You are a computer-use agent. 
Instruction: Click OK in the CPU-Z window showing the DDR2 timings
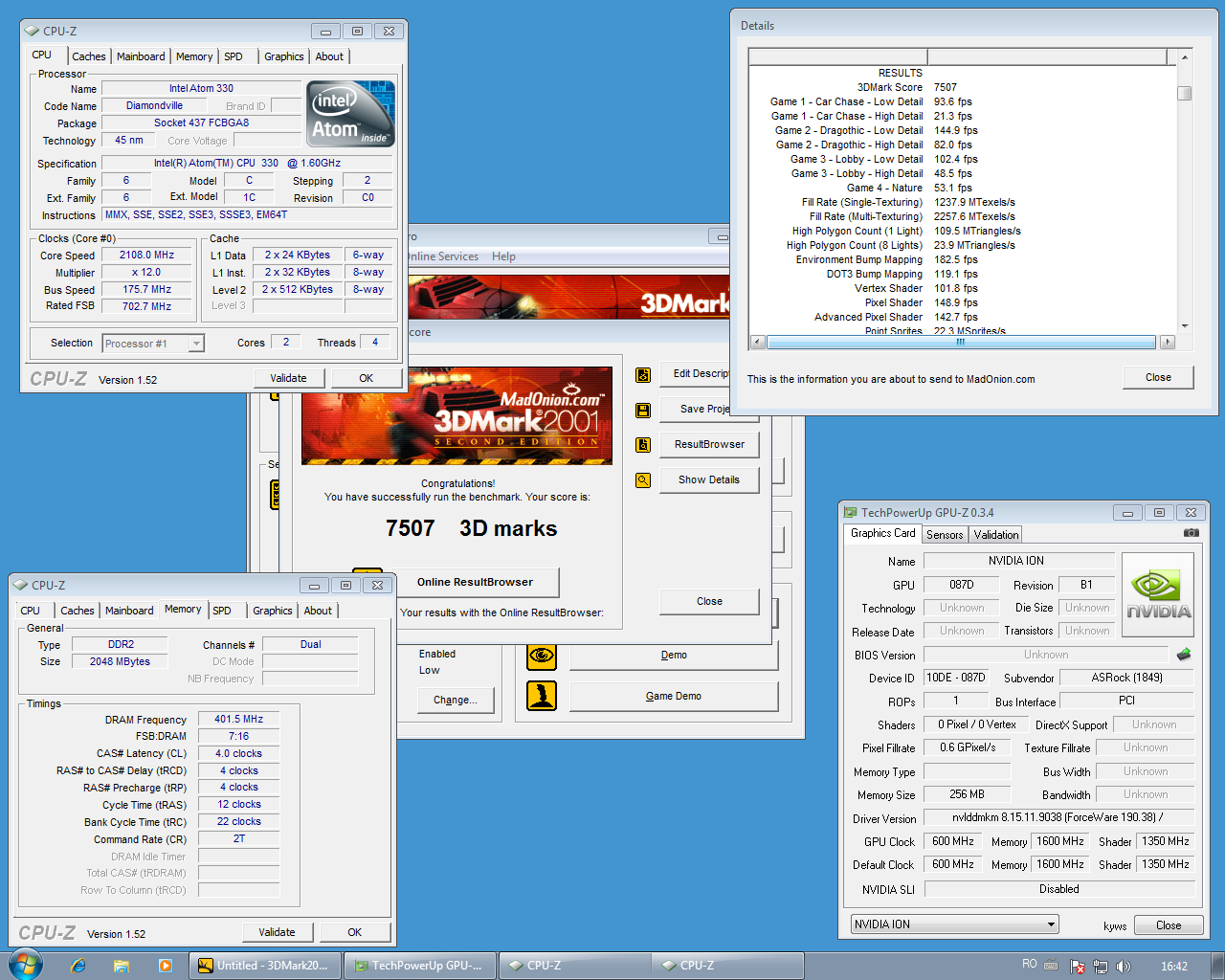coord(355,932)
